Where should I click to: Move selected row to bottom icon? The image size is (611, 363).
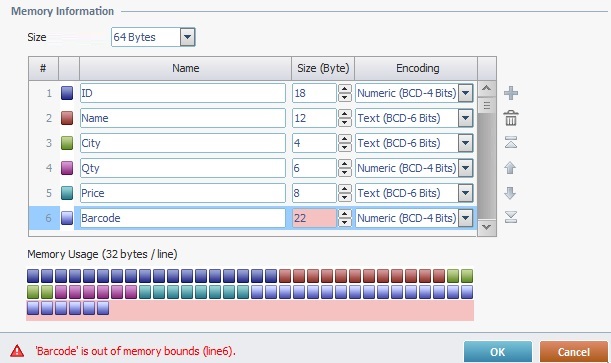point(511,217)
